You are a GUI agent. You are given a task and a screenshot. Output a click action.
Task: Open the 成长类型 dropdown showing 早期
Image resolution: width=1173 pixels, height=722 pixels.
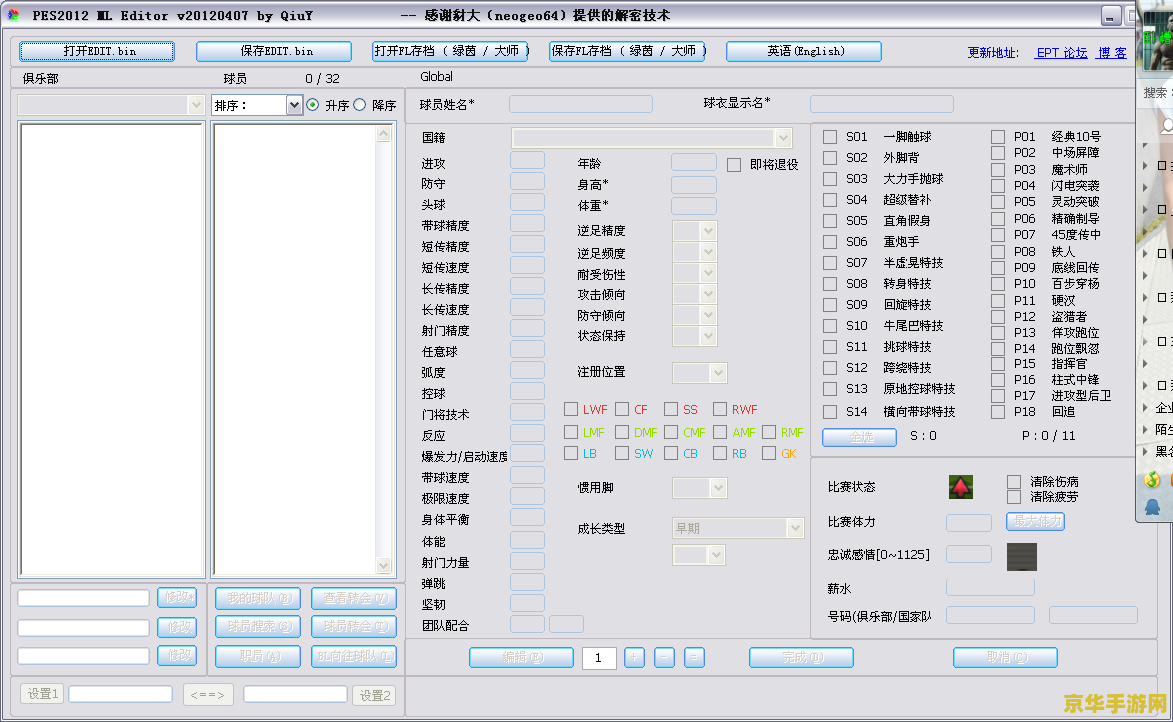pyautogui.click(x=738, y=528)
